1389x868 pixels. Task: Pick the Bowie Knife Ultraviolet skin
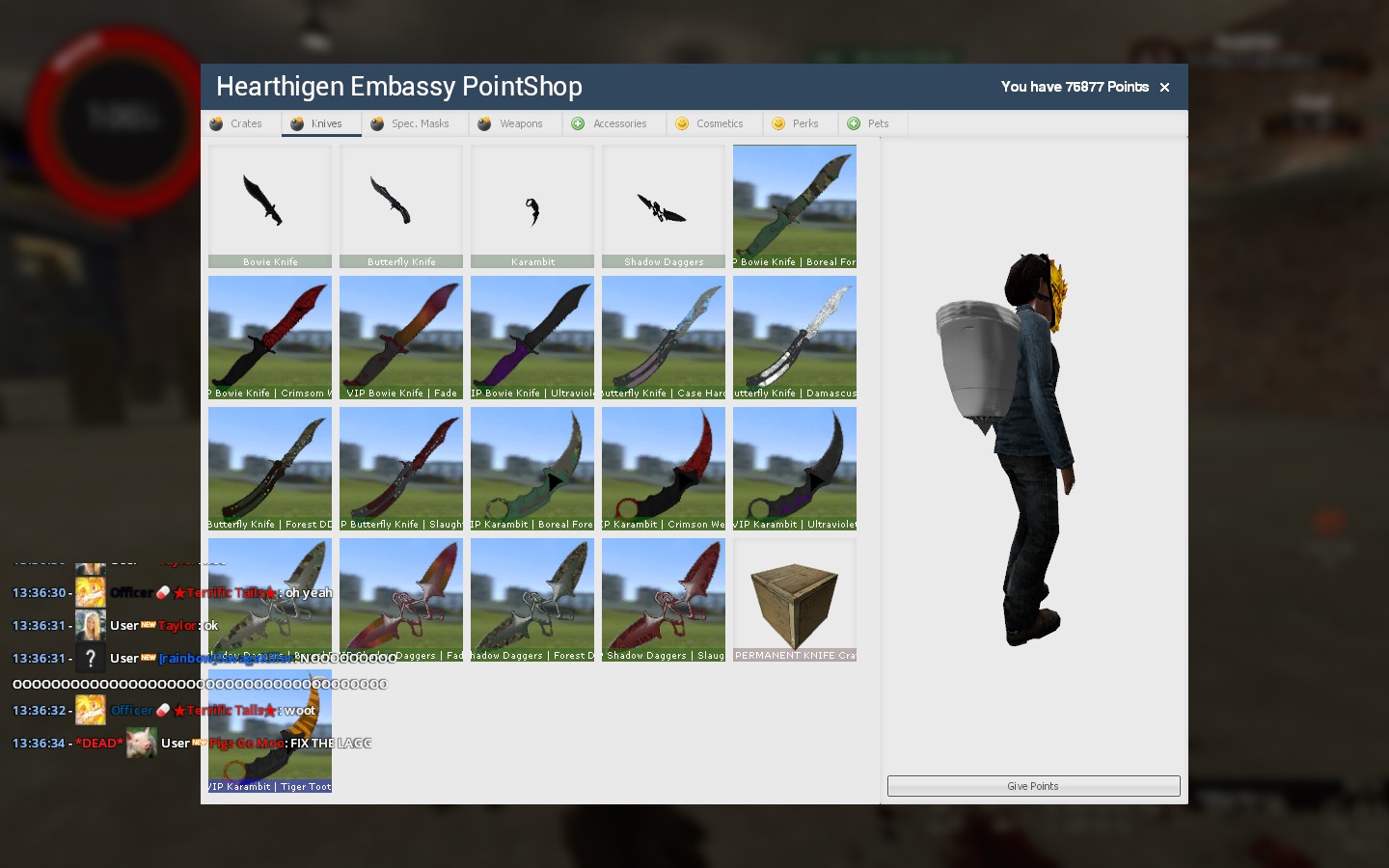pos(532,338)
